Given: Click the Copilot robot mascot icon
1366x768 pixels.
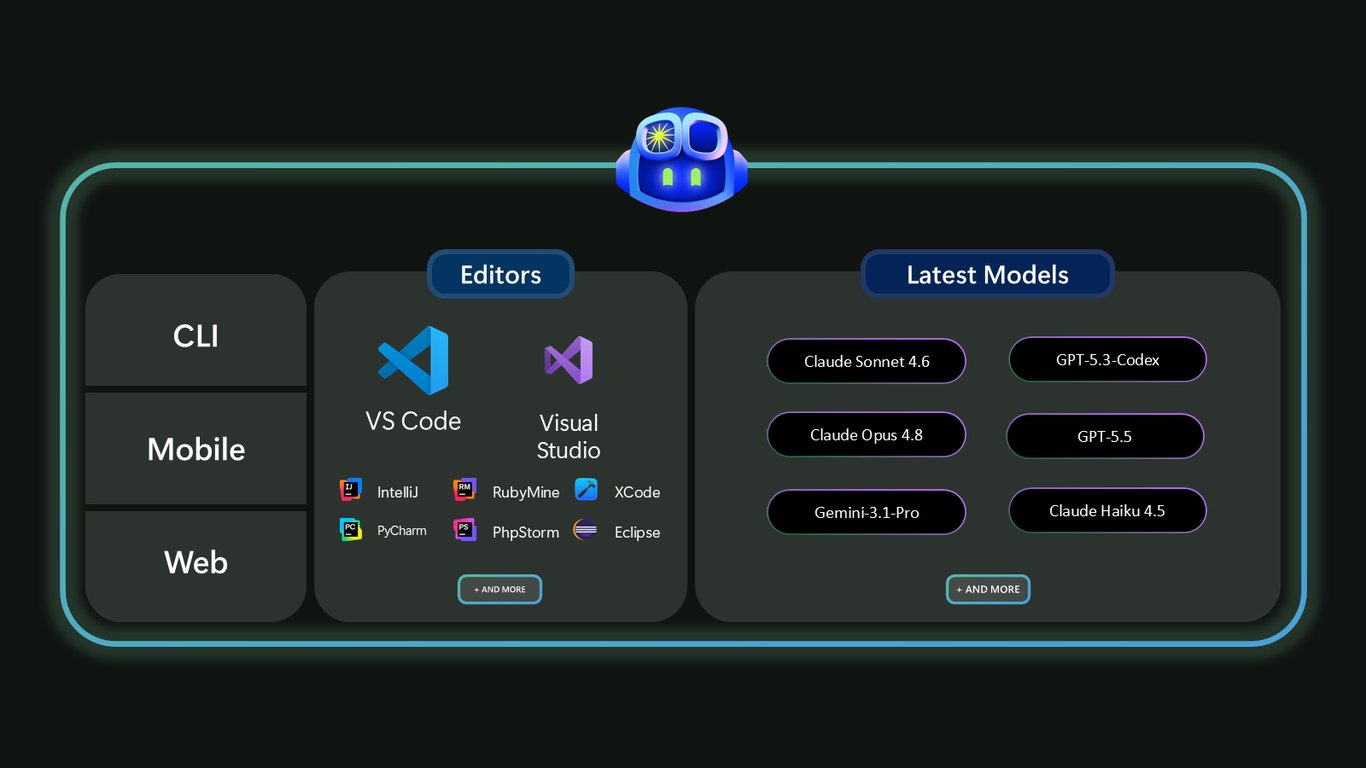Looking at the screenshot, I should click(681, 159).
